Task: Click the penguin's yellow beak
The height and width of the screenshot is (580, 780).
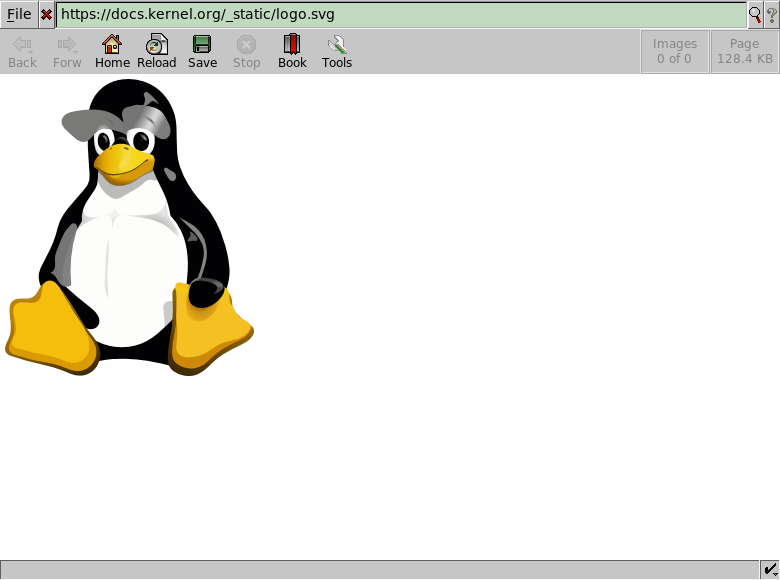Action: point(120,163)
